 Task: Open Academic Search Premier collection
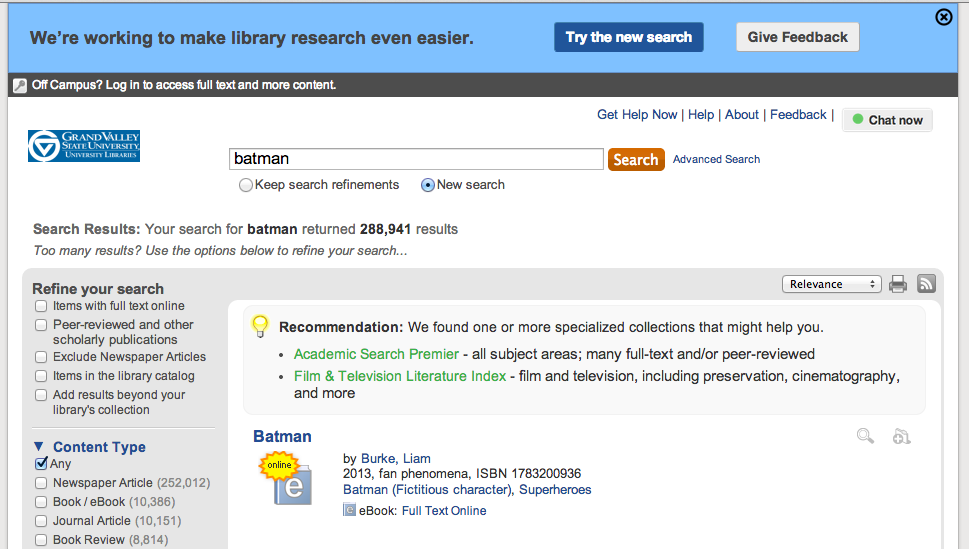(x=376, y=354)
